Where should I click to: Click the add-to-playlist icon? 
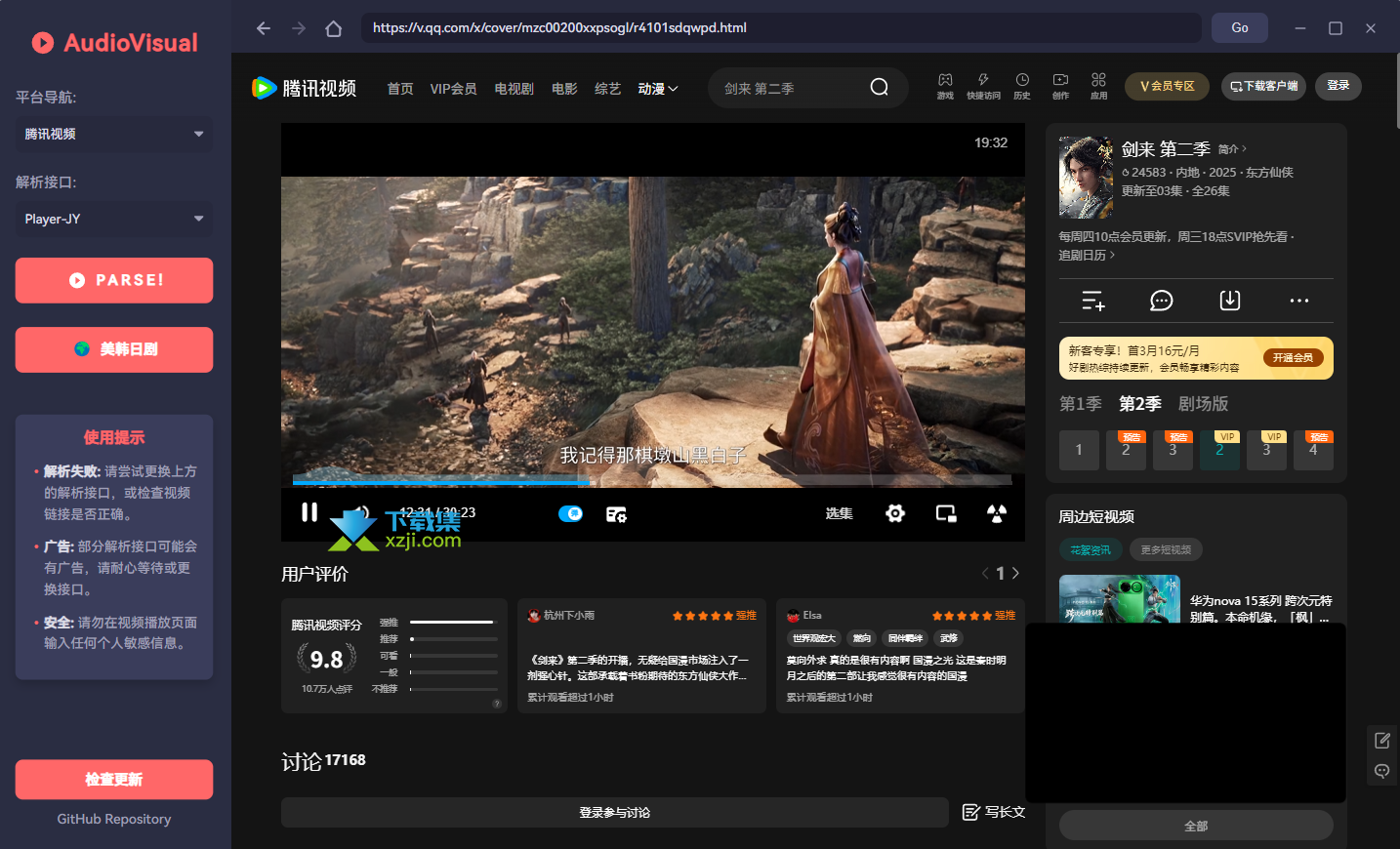tap(1092, 301)
